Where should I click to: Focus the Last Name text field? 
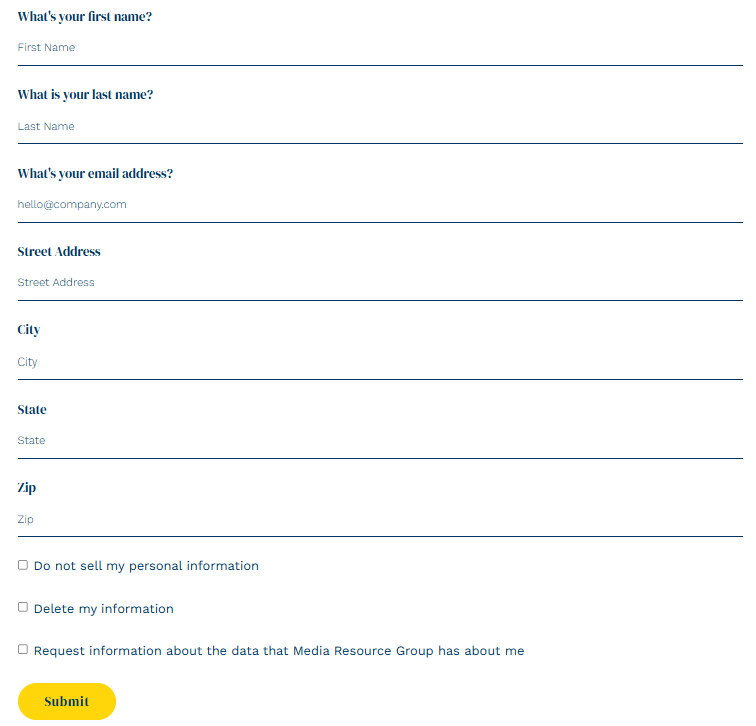pos(380,127)
